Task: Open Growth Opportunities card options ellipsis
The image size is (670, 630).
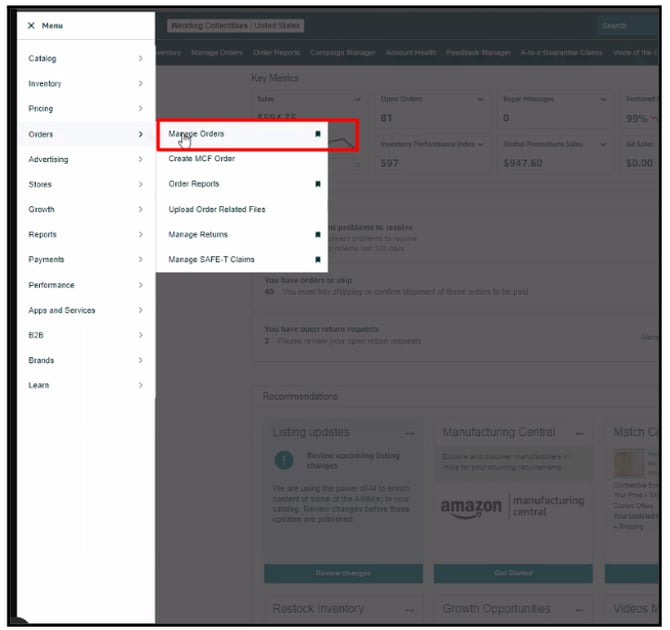Action: tap(580, 609)
